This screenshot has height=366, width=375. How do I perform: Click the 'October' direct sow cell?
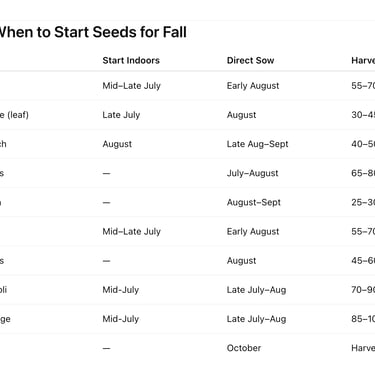(x=244, y=348)
